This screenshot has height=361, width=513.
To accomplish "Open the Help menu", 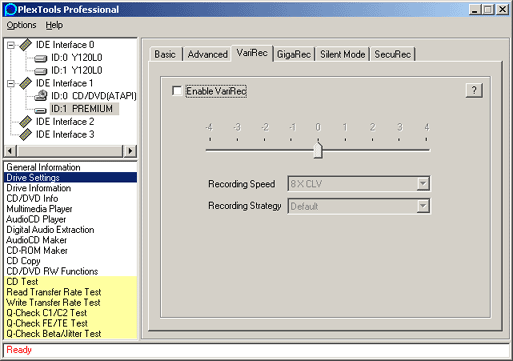I will [x=54, y=25].
